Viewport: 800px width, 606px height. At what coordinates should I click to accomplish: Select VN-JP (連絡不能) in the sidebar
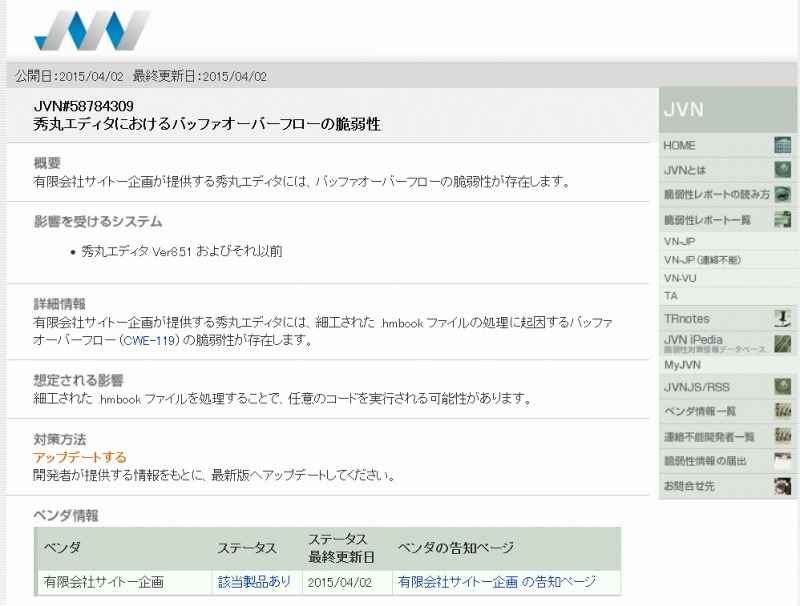[x=728, y=260]
